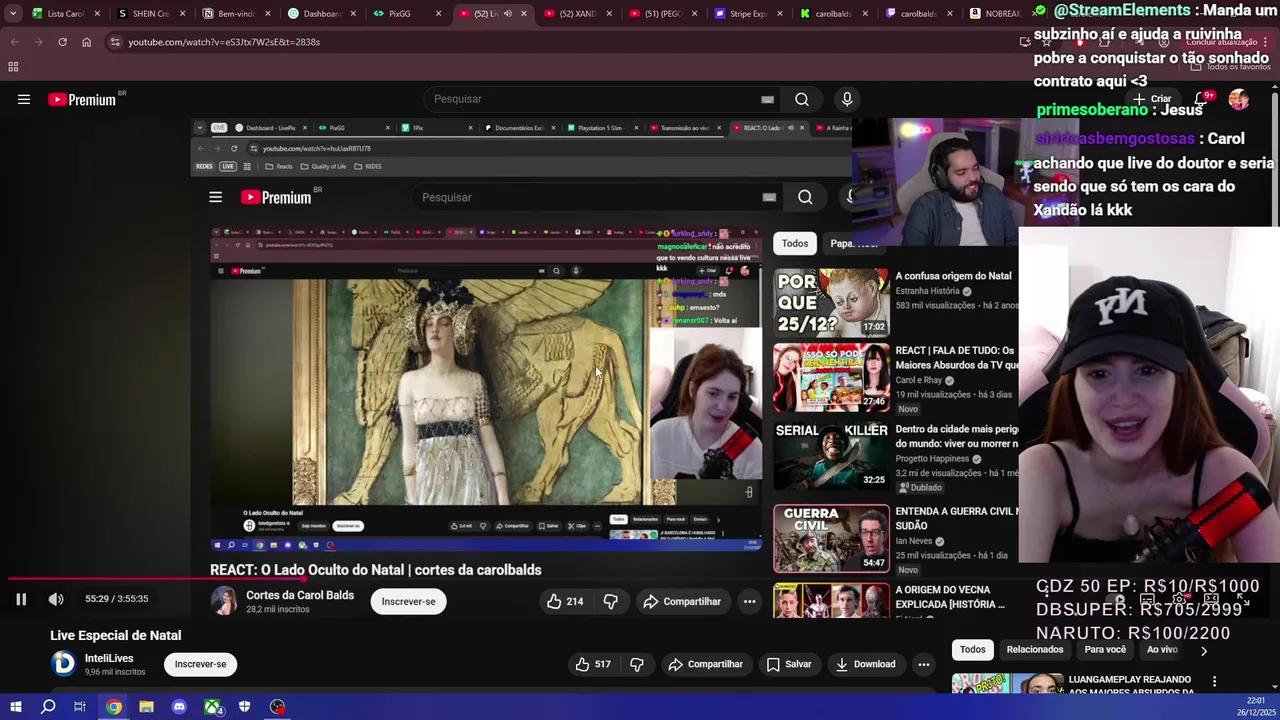
Task: Open Xbox app from the taskbar
Action: 212,707
